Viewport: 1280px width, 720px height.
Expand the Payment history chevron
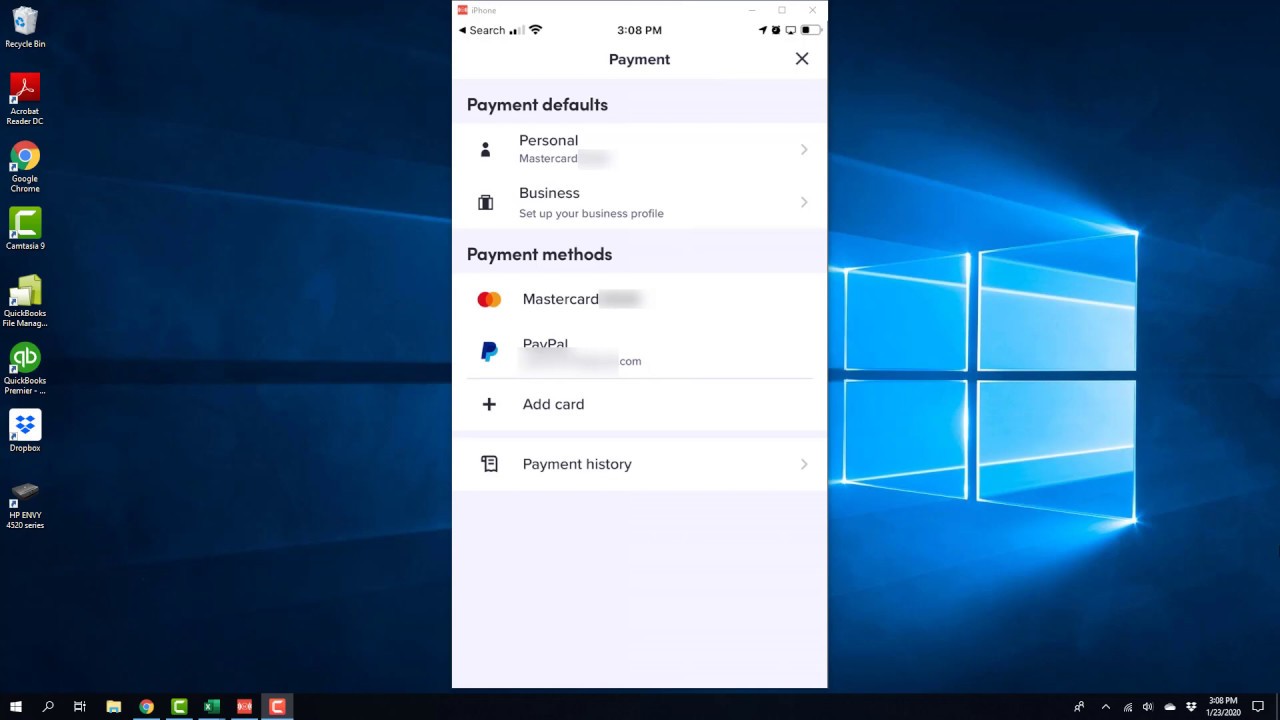[804, 464]
